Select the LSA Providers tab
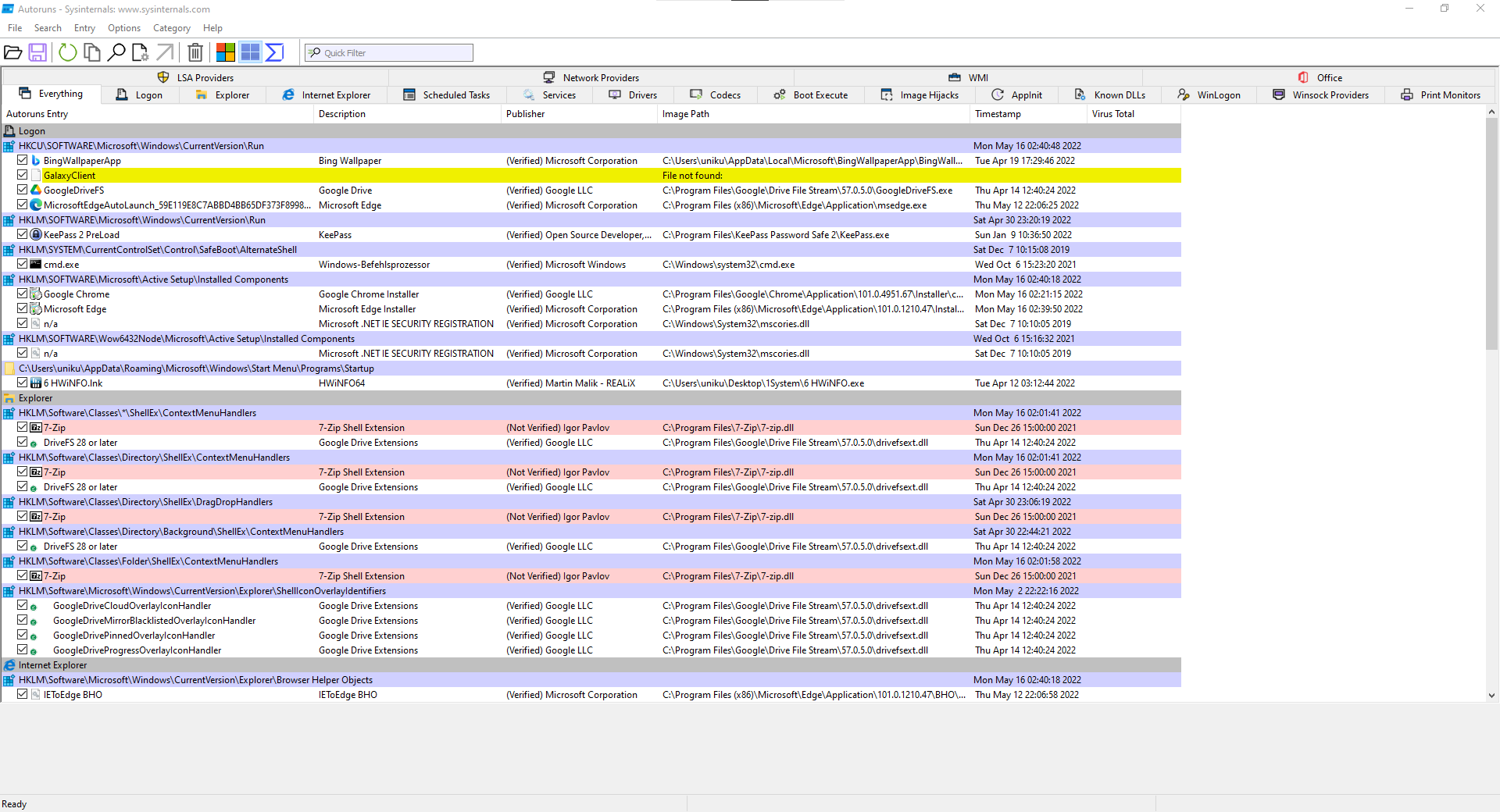Image resolution: width=1500 pixels, height=812 pixels. click(x=195, y=77)
